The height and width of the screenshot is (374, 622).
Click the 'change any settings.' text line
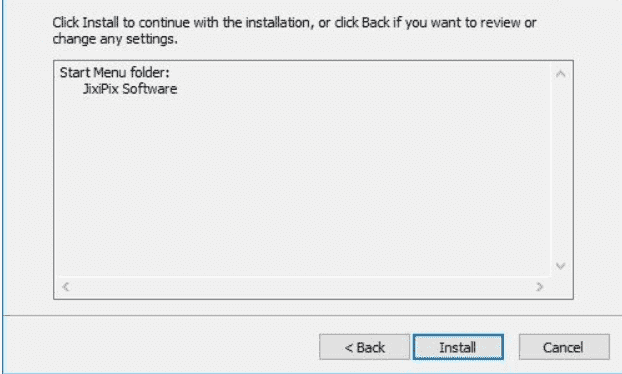point(115,39)
